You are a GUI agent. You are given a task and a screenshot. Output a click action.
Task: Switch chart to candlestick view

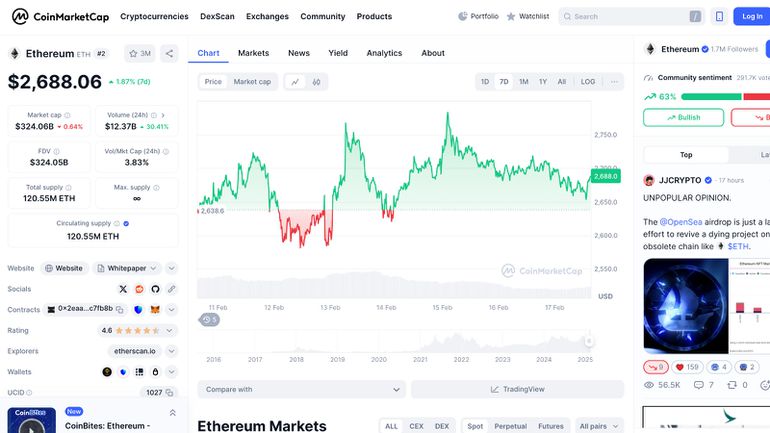pyautogui.click(x=316, y=82)
